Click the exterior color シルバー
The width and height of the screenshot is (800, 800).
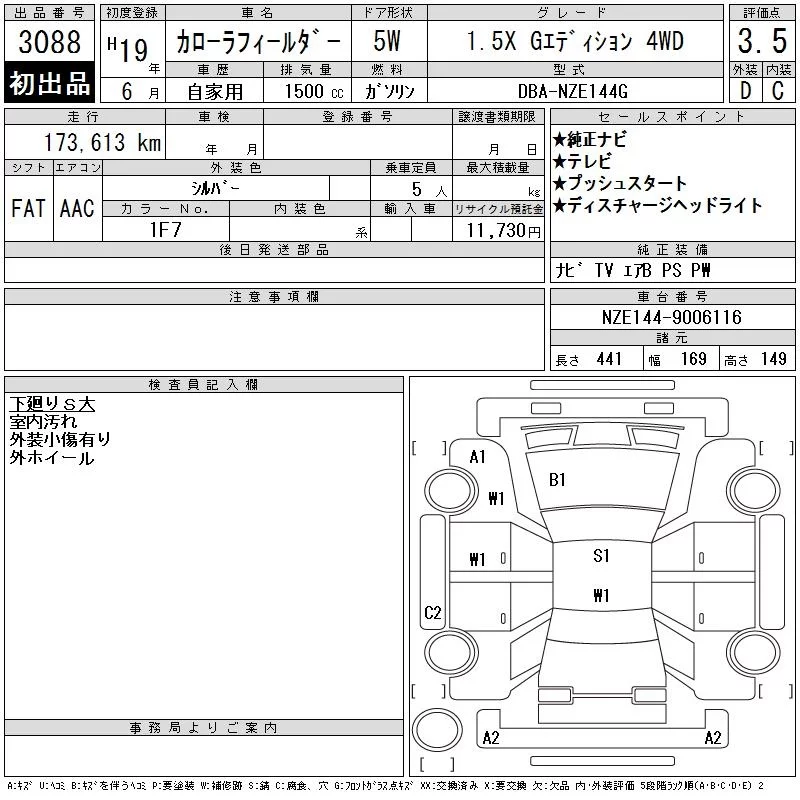pos(215,188)
